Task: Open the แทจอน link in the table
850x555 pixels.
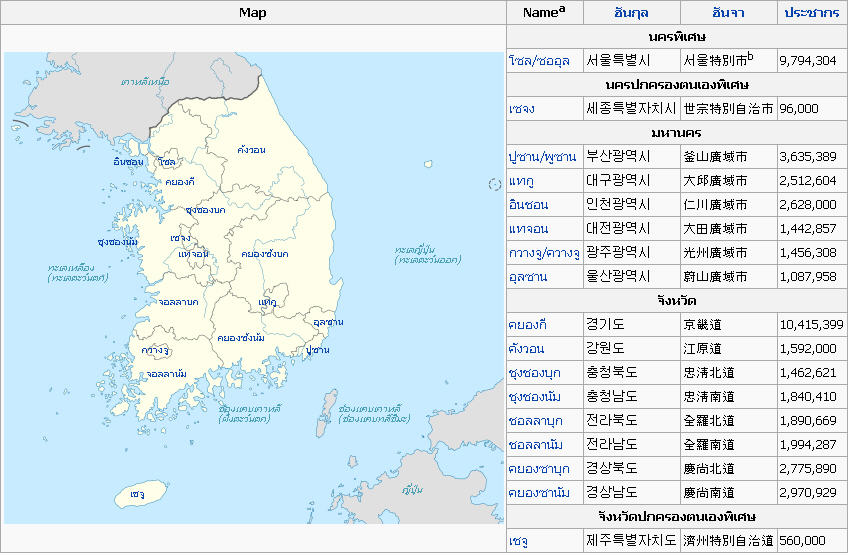Action: coord(529,229)
